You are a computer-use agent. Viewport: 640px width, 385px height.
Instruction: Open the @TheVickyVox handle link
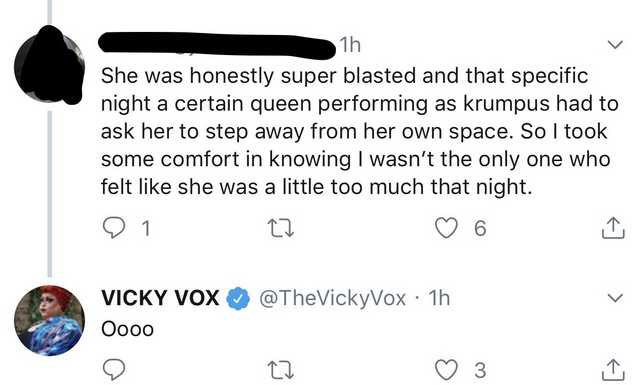pos(332,298)
